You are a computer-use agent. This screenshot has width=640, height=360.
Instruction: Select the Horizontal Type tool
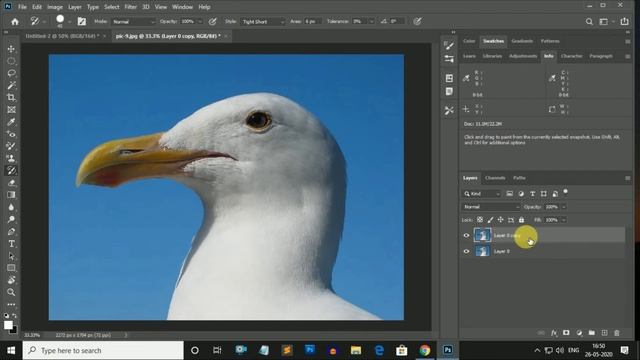11,244
